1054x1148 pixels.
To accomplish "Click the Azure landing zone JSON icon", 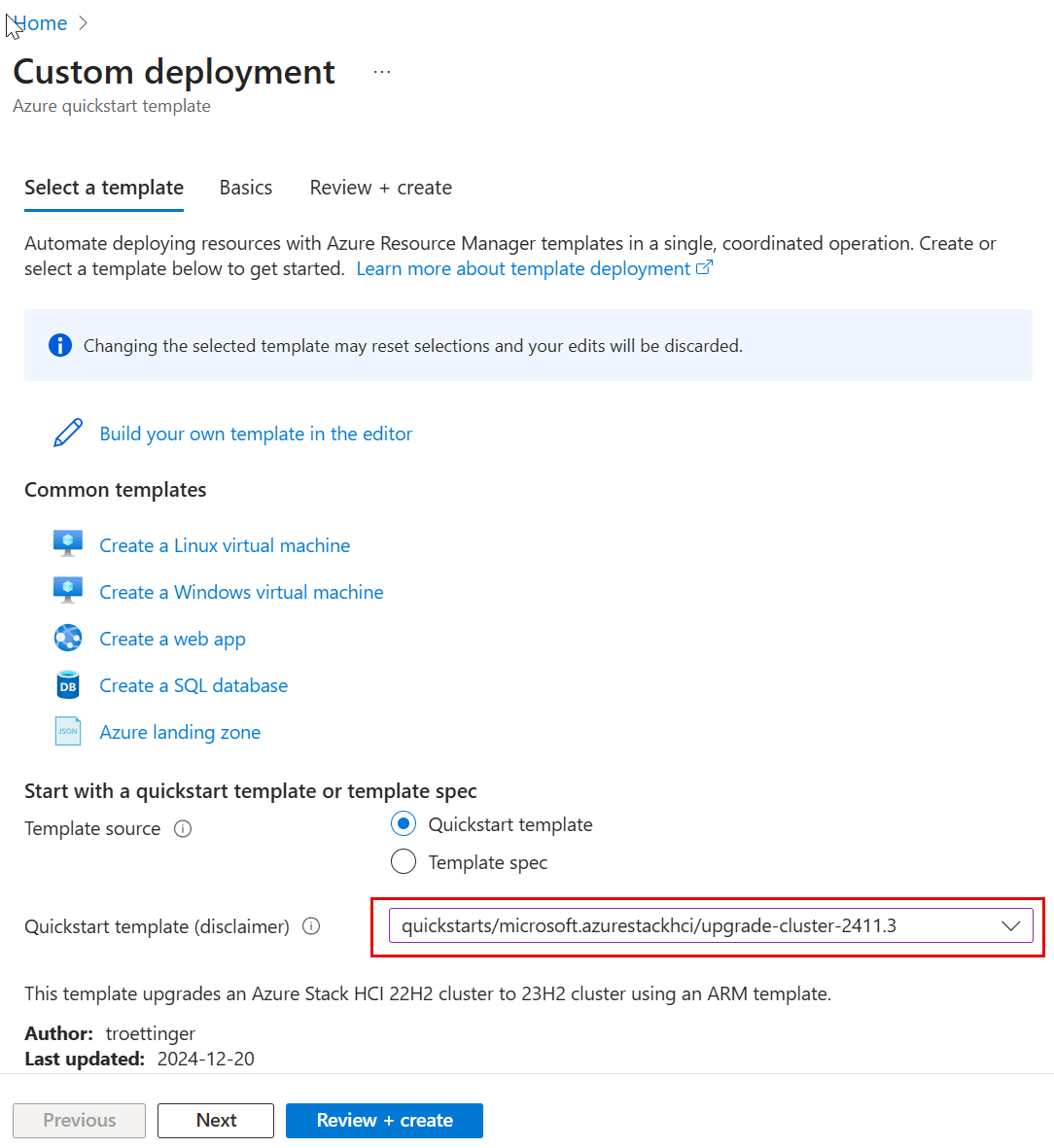I will [68, 731].
